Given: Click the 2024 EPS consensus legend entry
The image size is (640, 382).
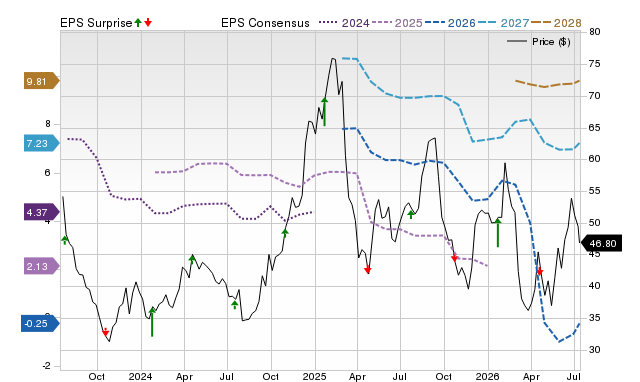Looking at the screenshot, I should 344,23.
